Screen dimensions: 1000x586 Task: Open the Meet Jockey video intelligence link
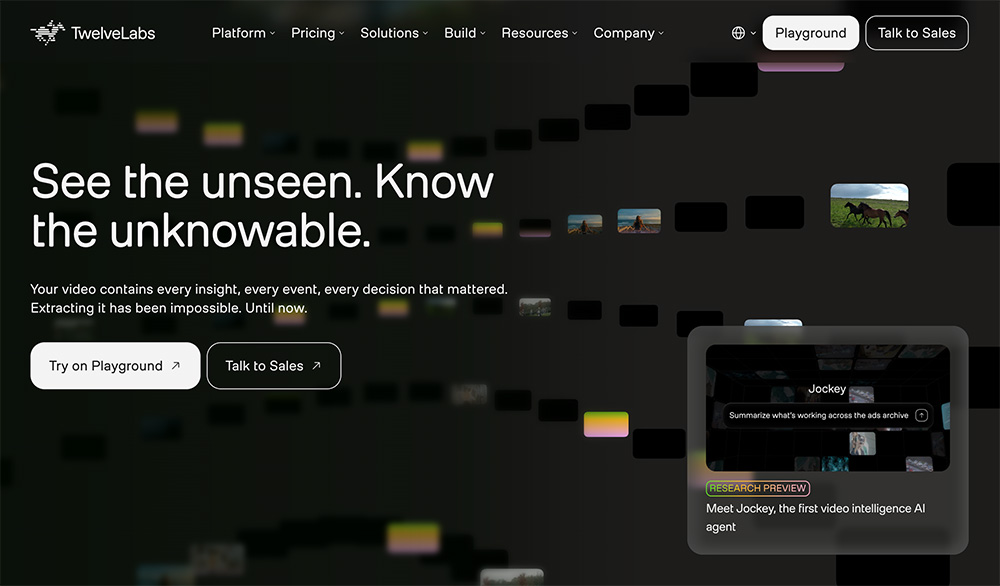pos(815,518)
